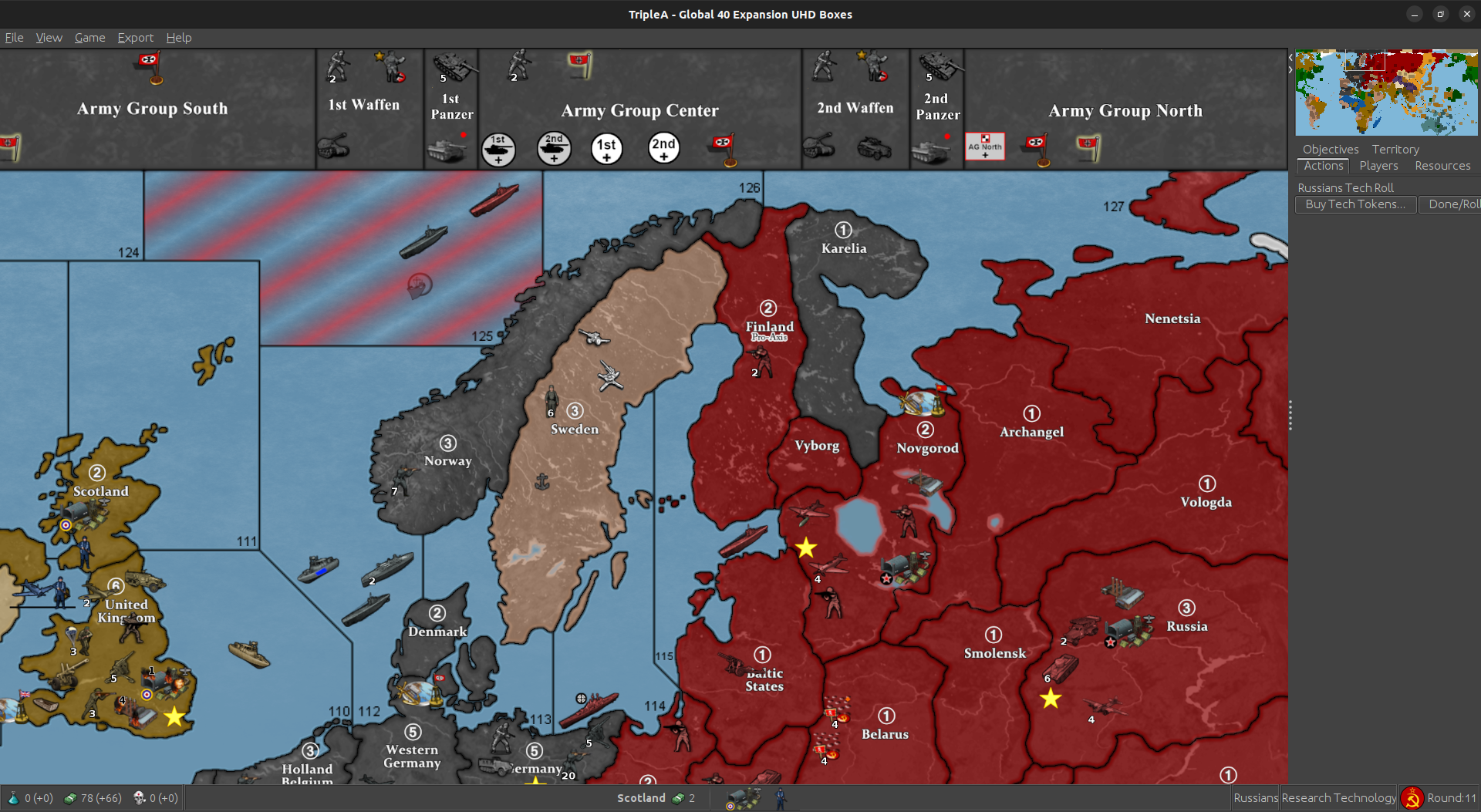Screen dimensions: 1481x812
Task: Click the 'Scotland' status bar text
Action: [x=641, y=798]
